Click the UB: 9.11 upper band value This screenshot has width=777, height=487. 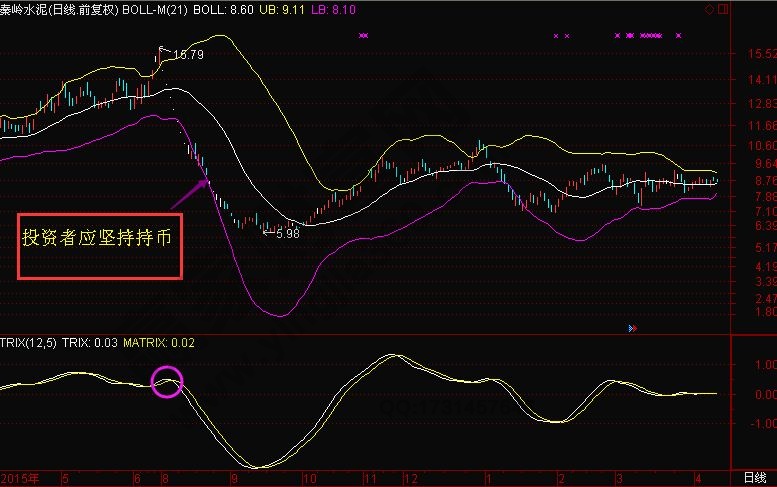[x=282, y=10]
